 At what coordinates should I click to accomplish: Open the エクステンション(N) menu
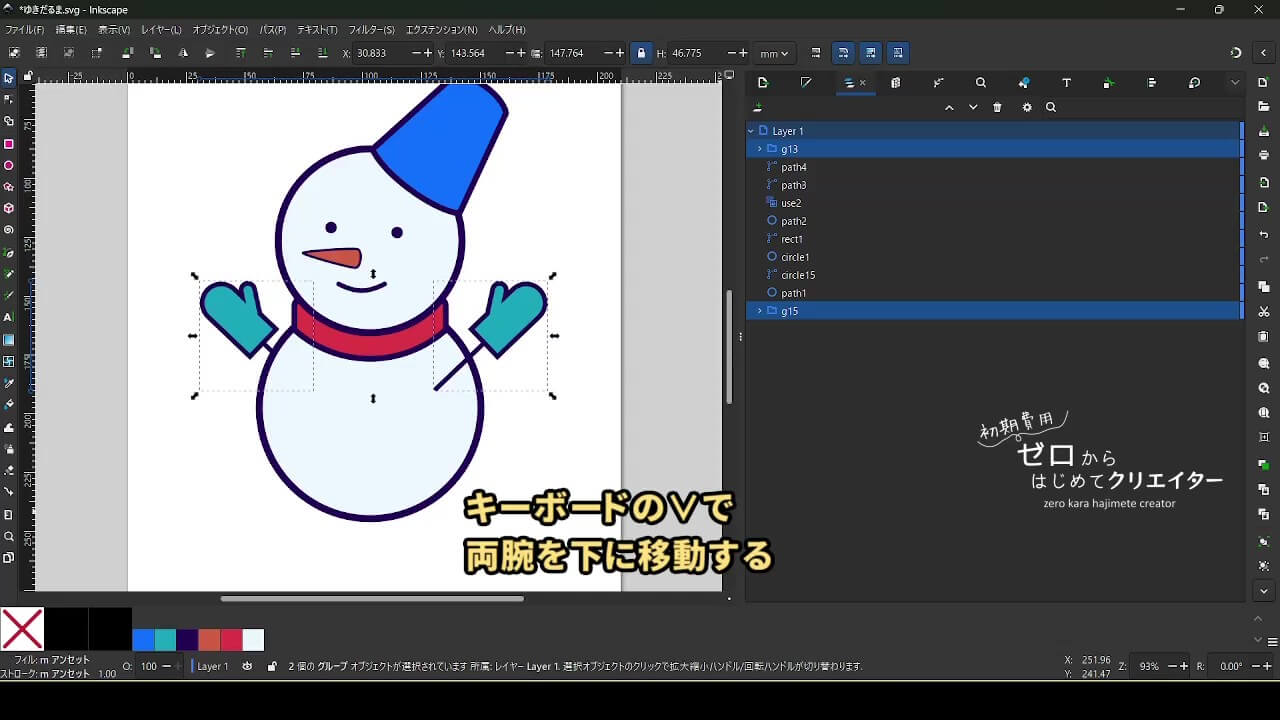point(441,30)
